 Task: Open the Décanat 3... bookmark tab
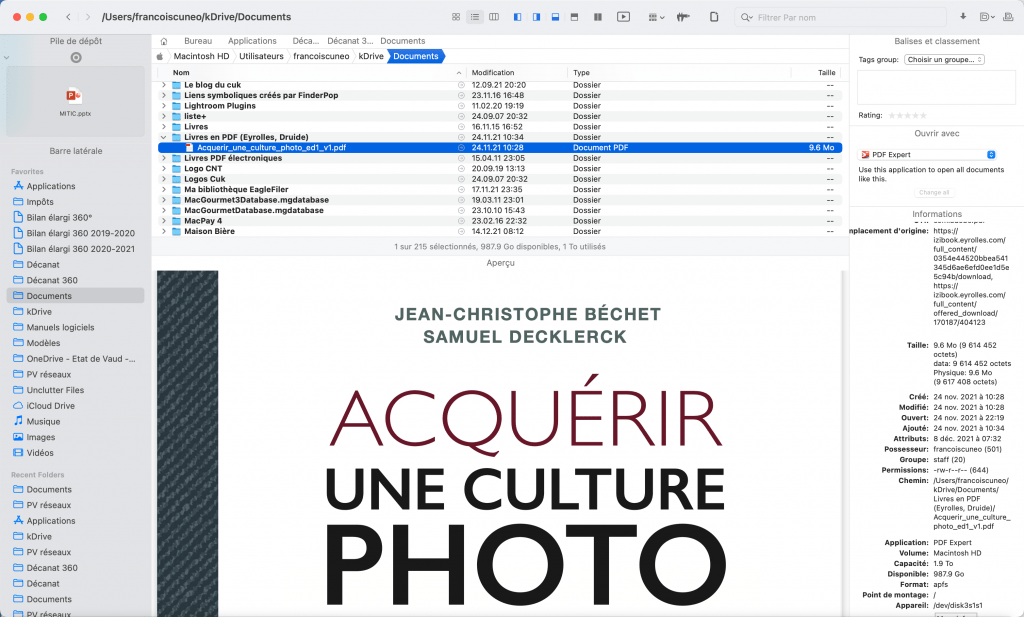click(350, 40)
